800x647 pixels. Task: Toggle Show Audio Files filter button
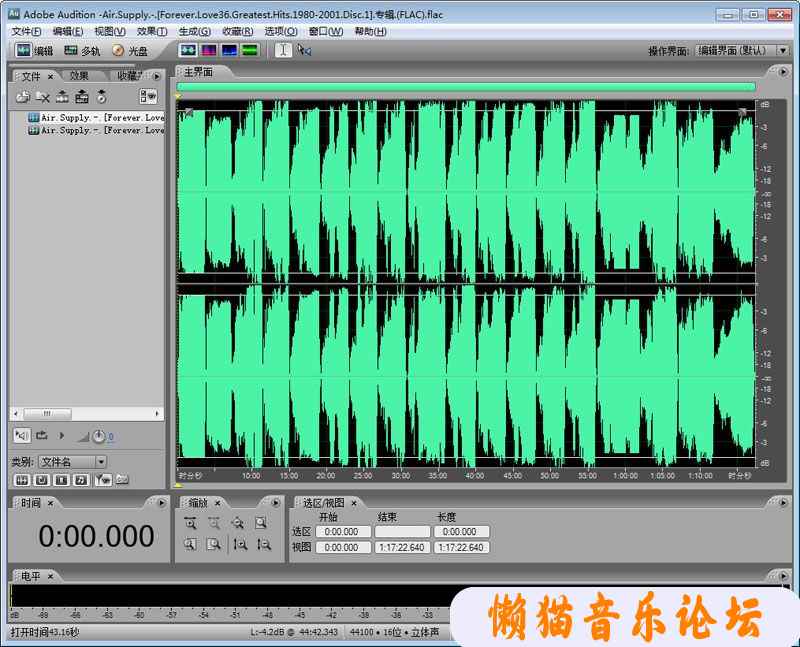click(x=22, y=480)
